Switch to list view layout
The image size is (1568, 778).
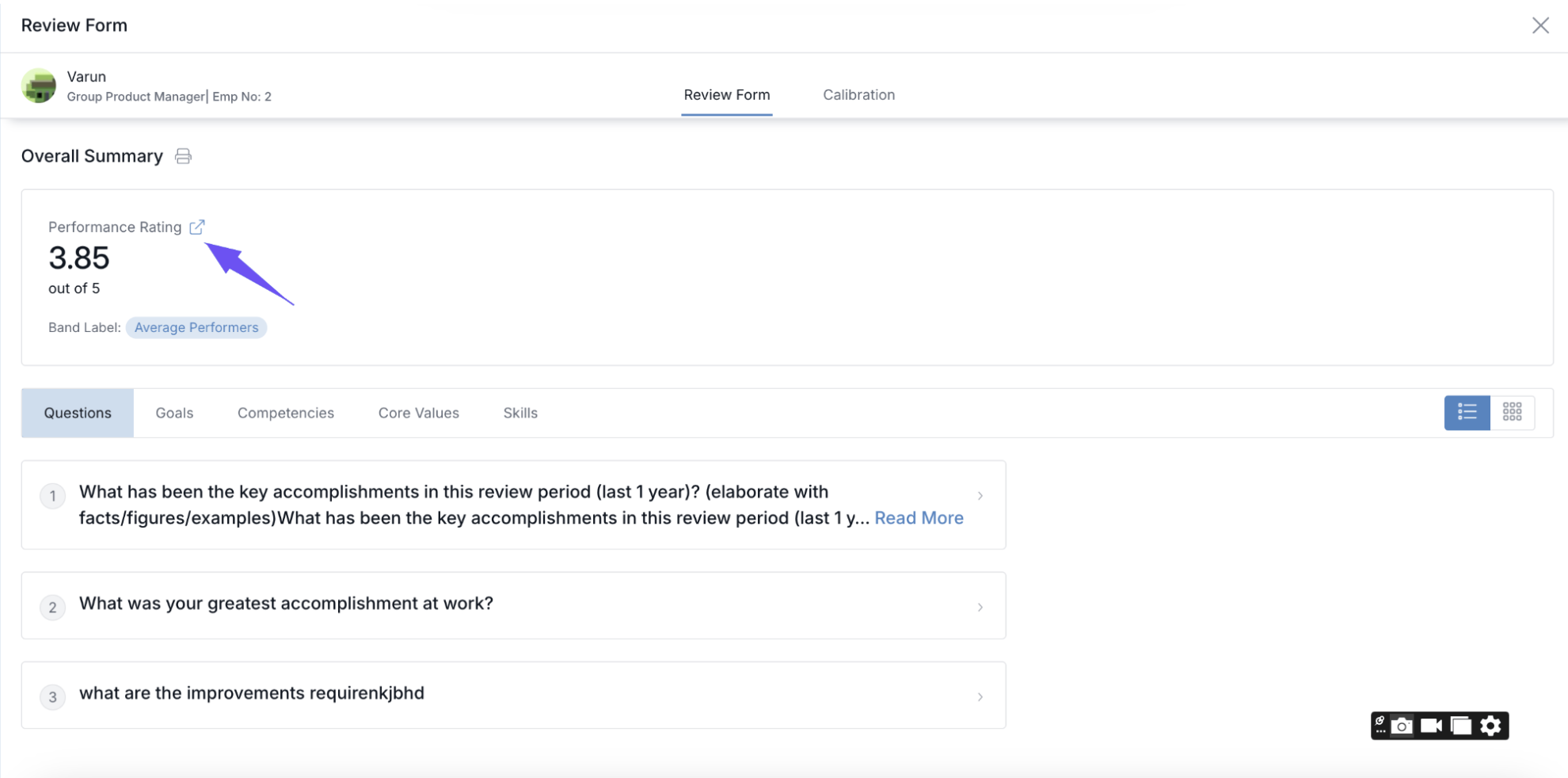click(x=1467, y=412)
